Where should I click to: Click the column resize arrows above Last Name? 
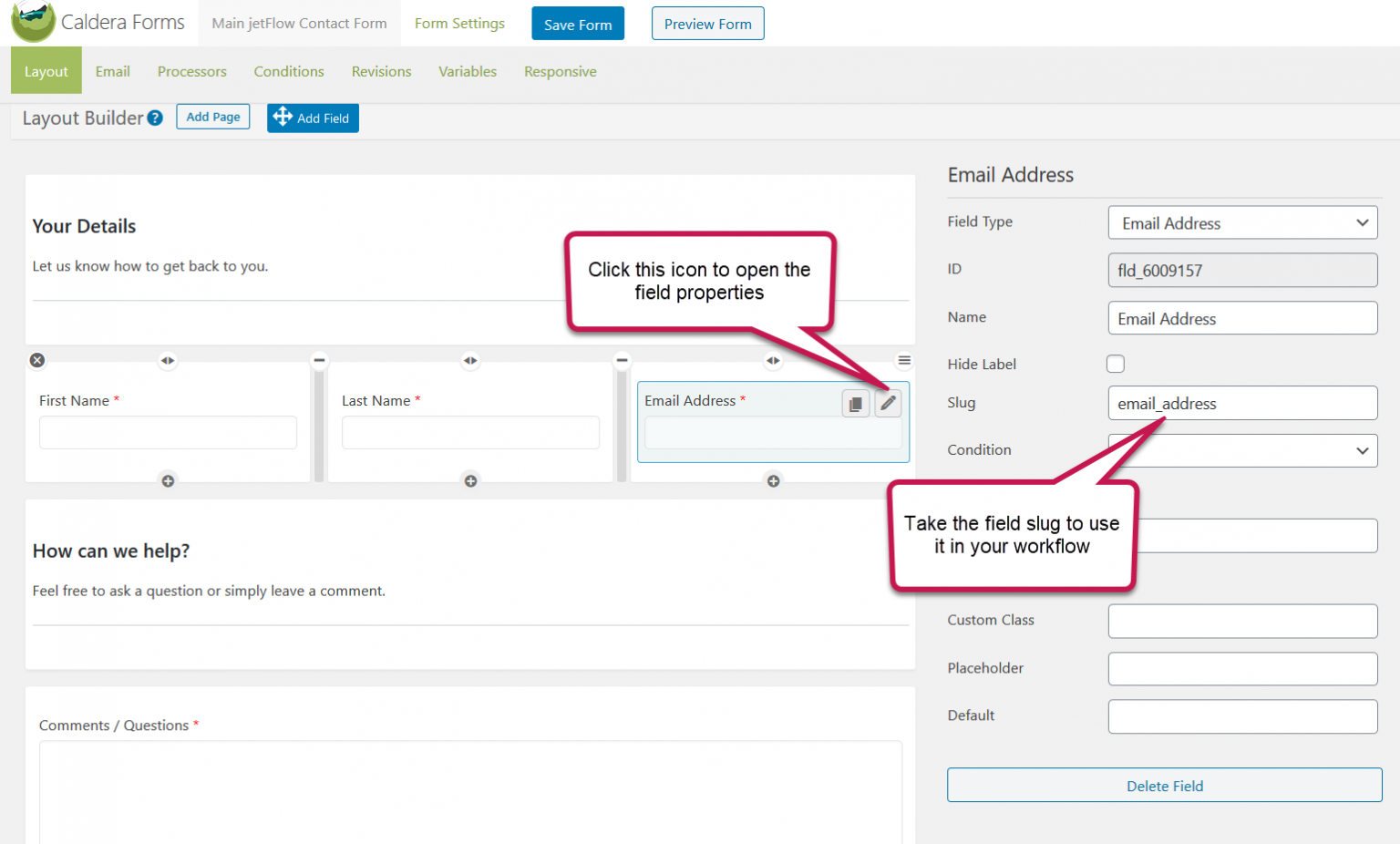click(470, 361)
